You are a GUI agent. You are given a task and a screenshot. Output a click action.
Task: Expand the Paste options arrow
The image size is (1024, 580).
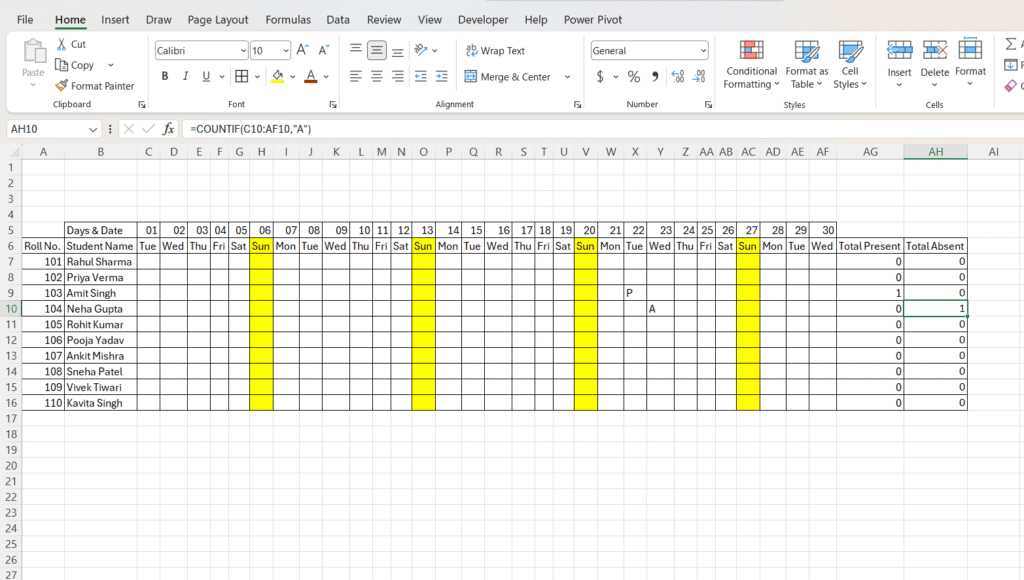tap(33, 85)
